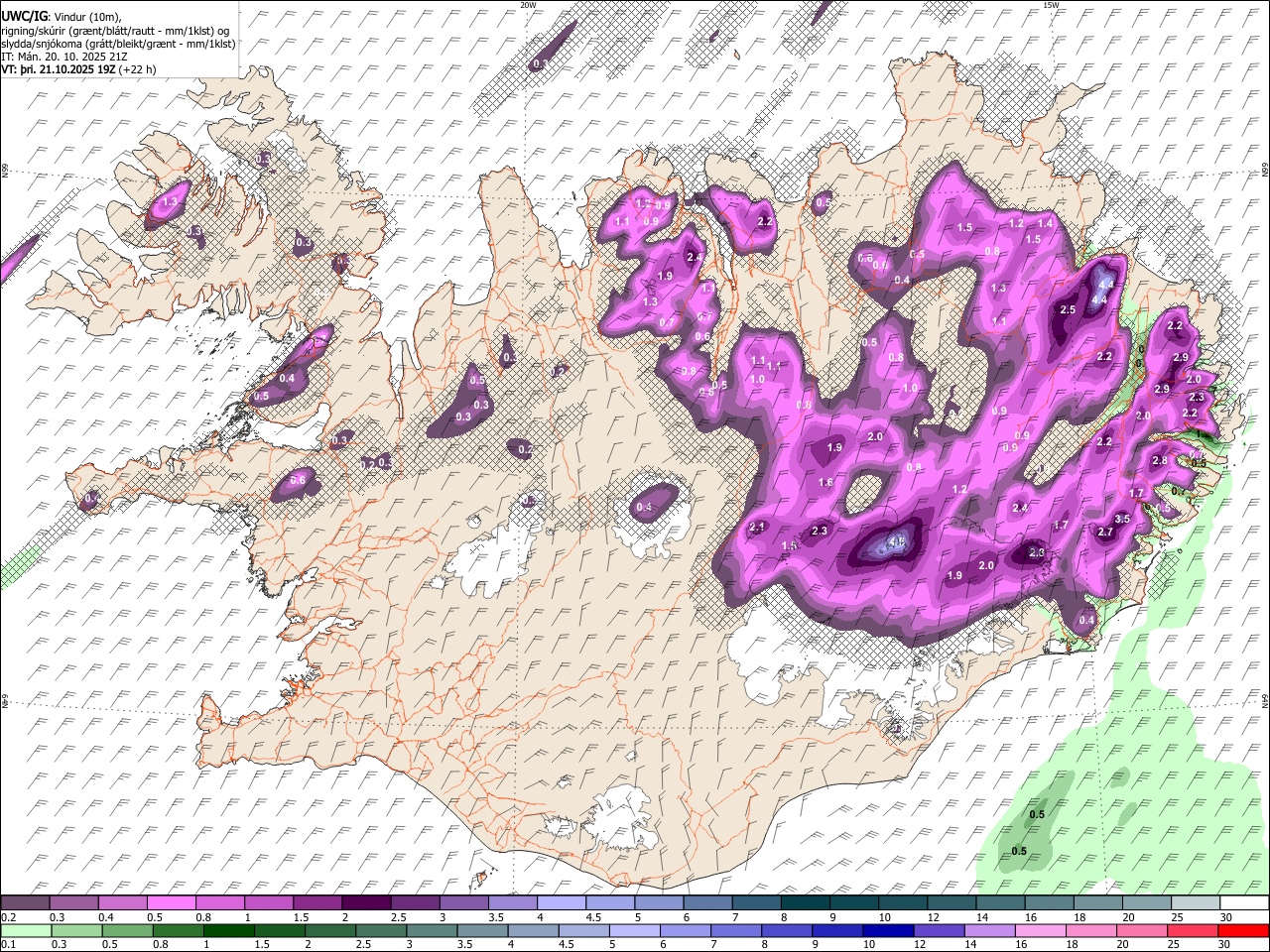Pick the white 30 swatch ending the upper legend
The height and width of the screenshot is (952, 1270).
(x=1243, y=903)
